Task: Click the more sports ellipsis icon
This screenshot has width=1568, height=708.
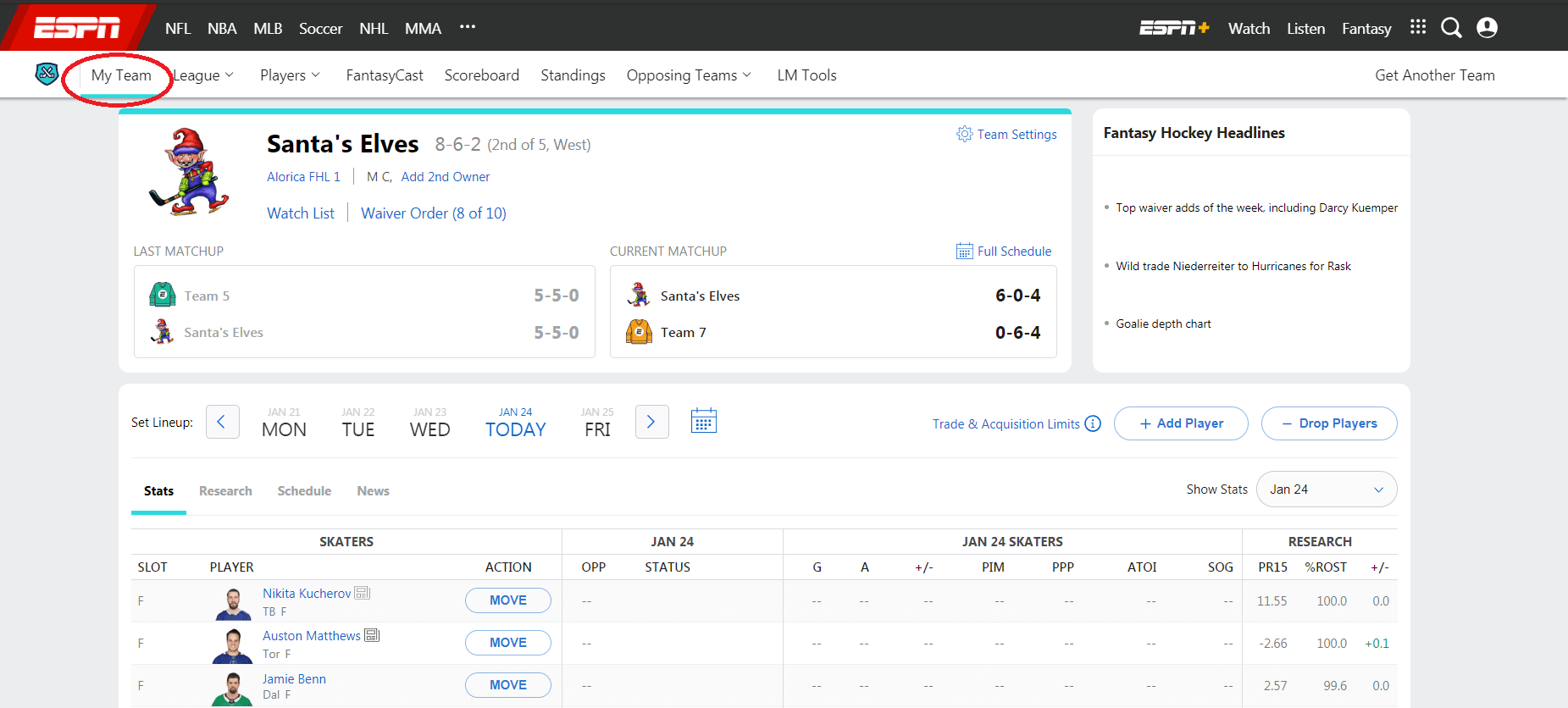Action: (468, 27)
